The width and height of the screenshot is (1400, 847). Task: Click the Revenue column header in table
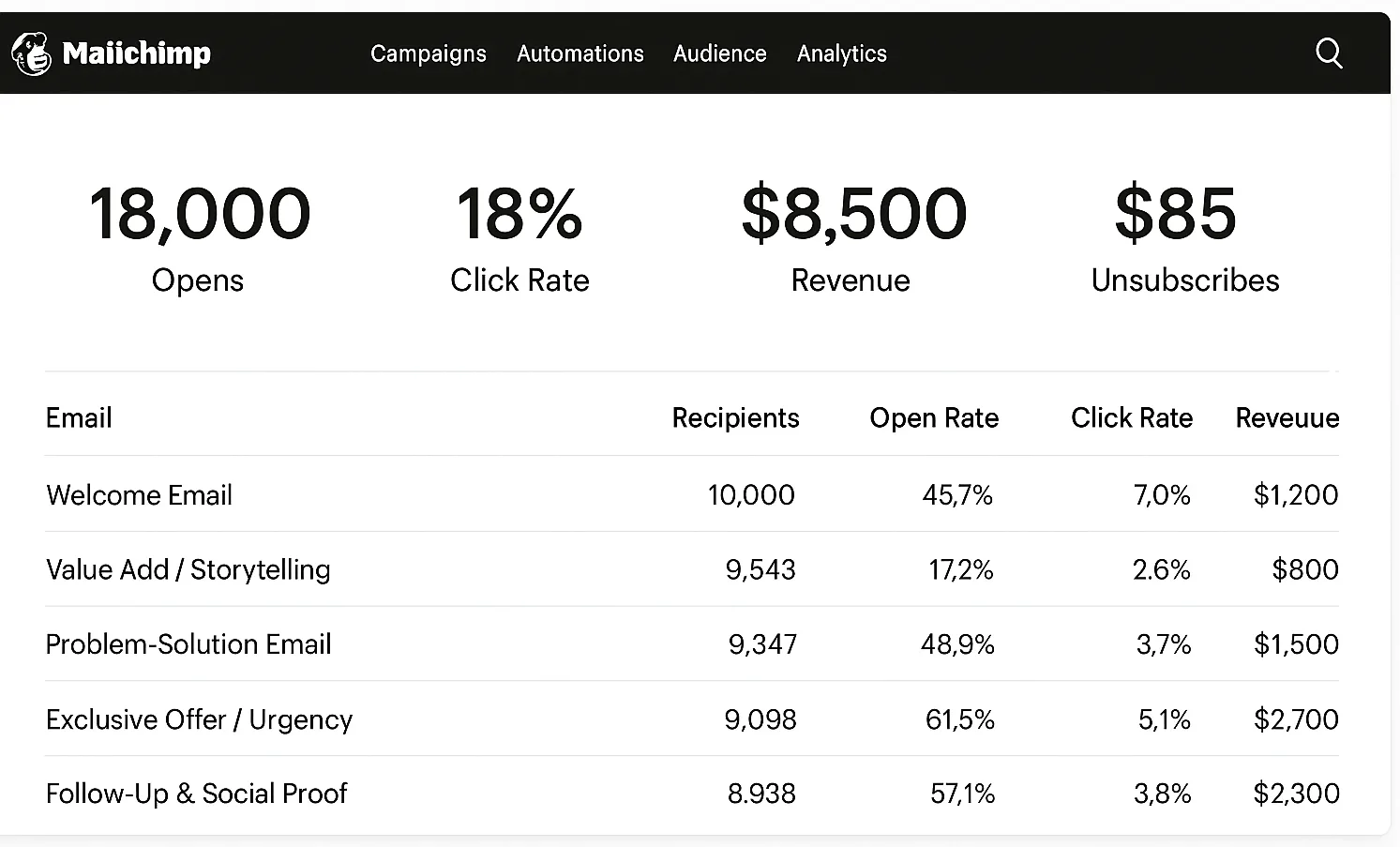[1287, 417]
